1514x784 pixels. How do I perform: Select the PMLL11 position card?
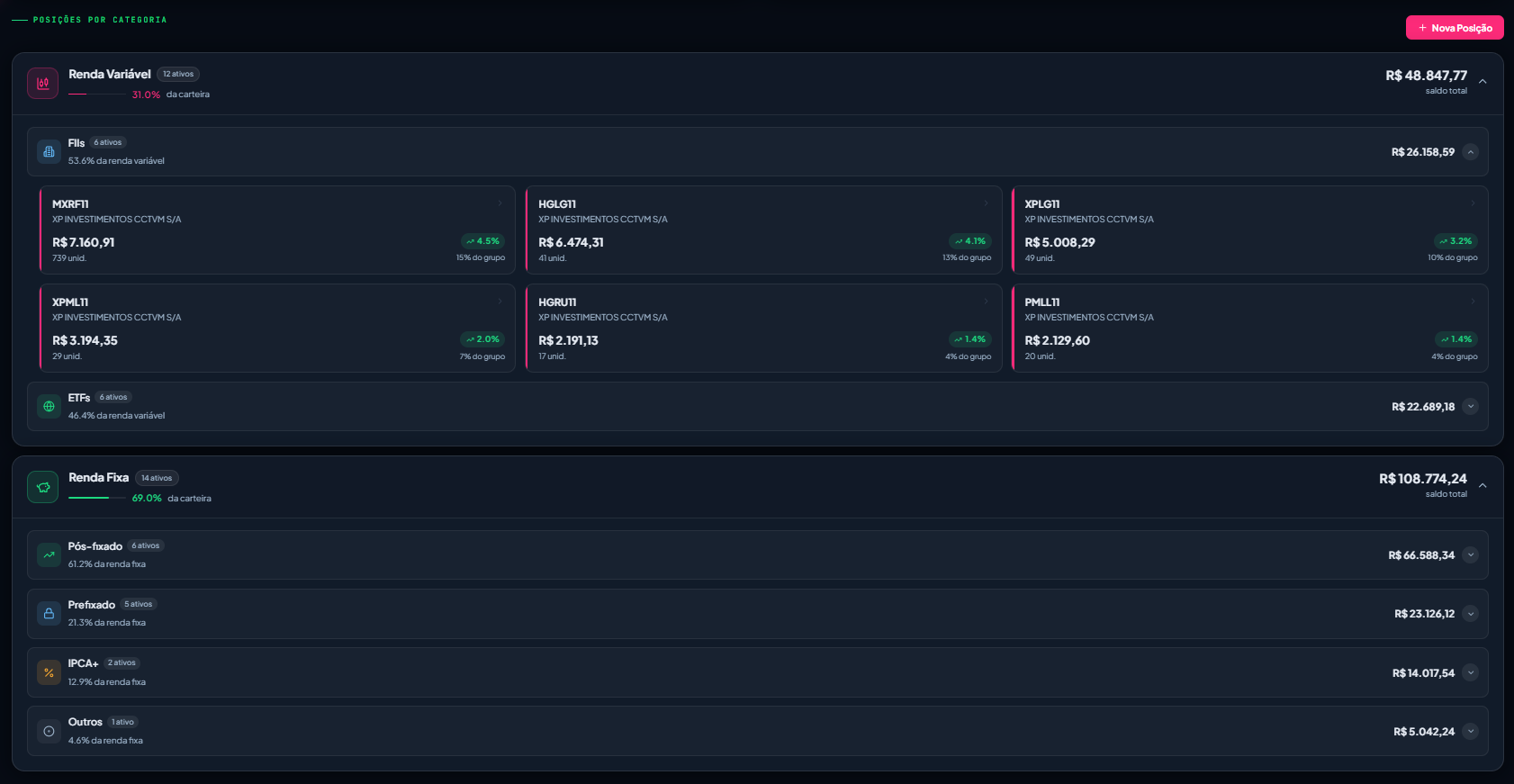[1249, 328]
